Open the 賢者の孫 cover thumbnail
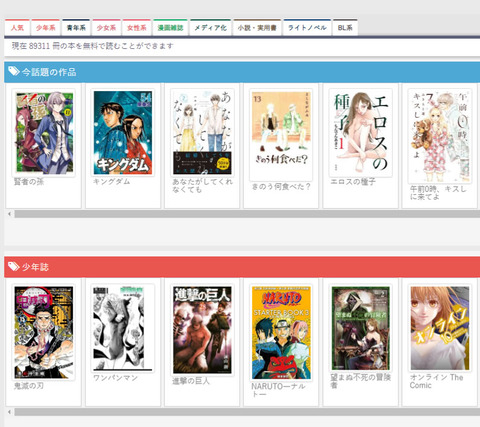The image size is (480, 427). tap(44, 133)
